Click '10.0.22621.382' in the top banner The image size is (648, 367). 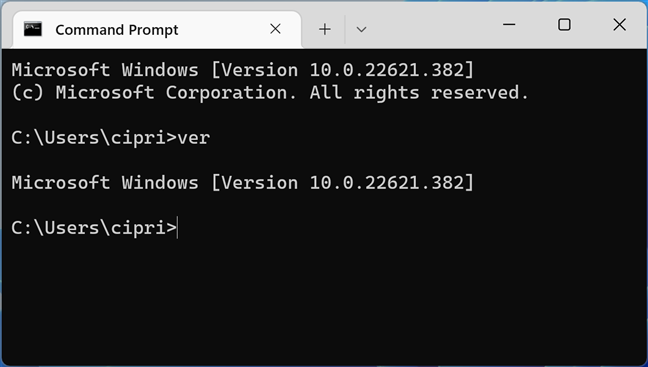(x=386, y=70)
